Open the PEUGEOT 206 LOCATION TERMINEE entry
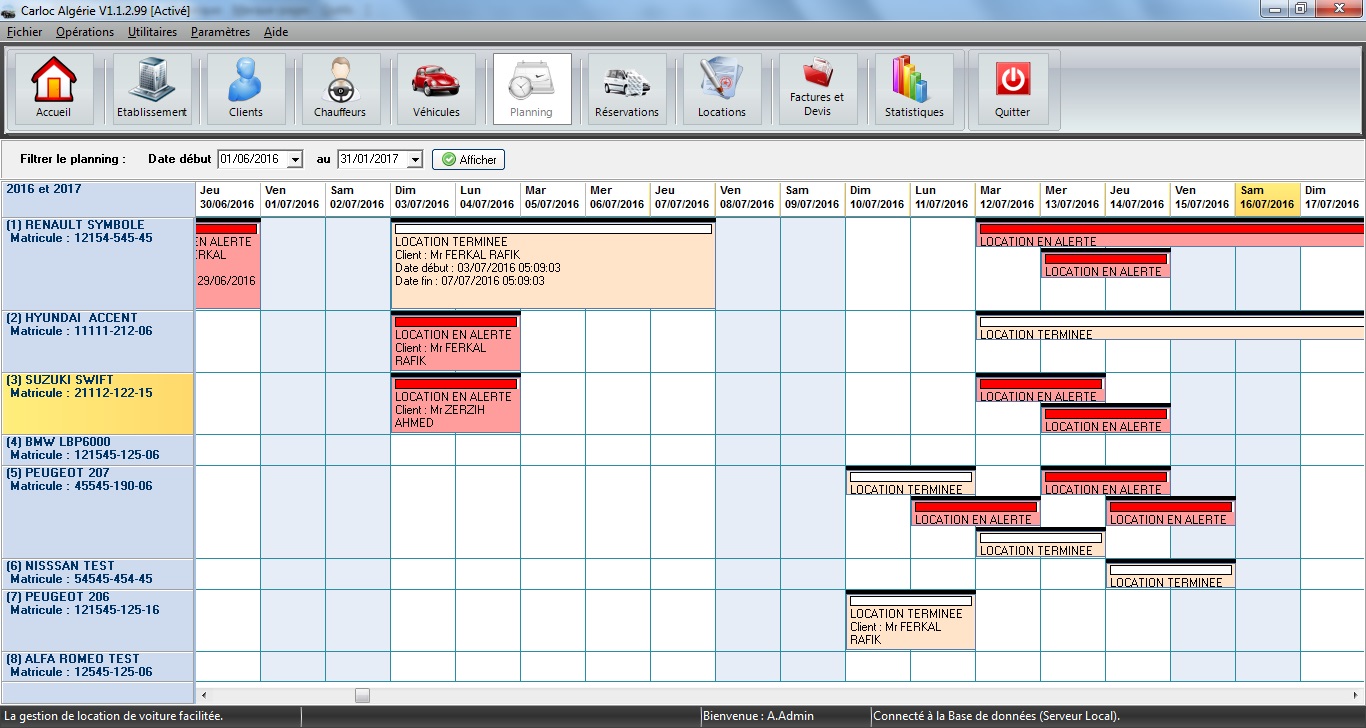Screen dimensions: 1366x728 coord(910,620)
